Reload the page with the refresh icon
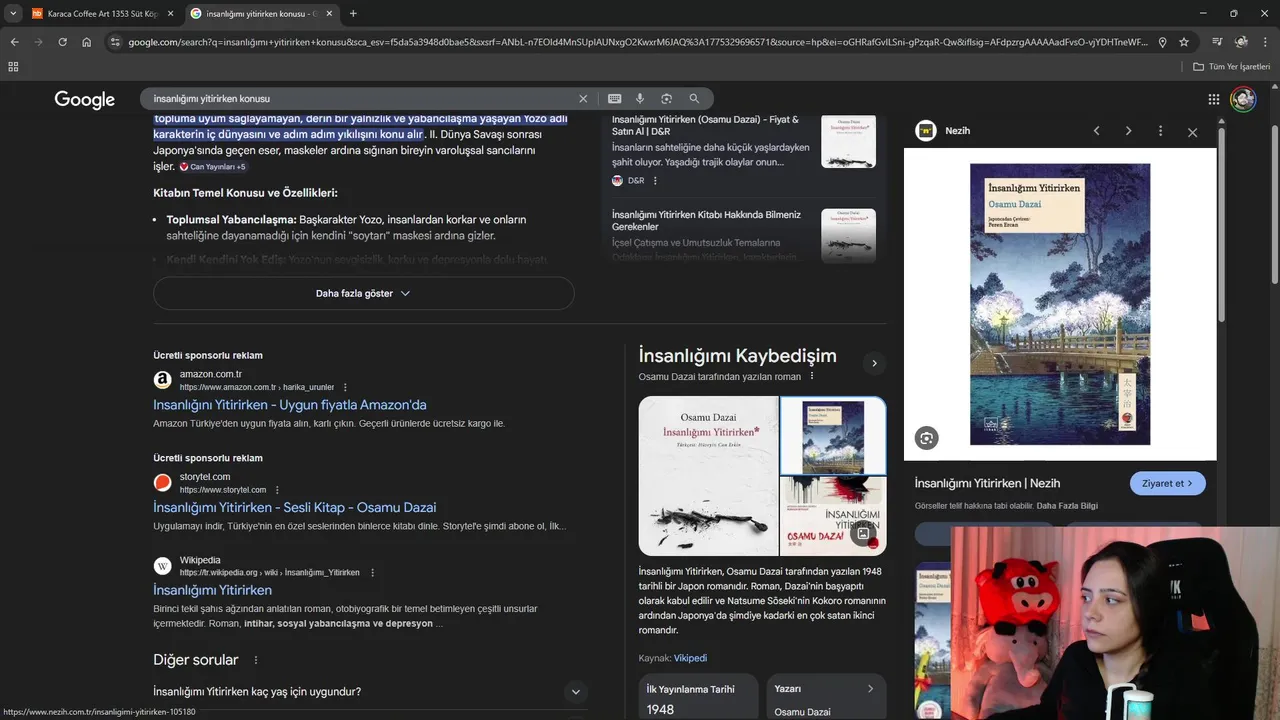Screen dimensions: 1280x720 [x=62, y=42]
